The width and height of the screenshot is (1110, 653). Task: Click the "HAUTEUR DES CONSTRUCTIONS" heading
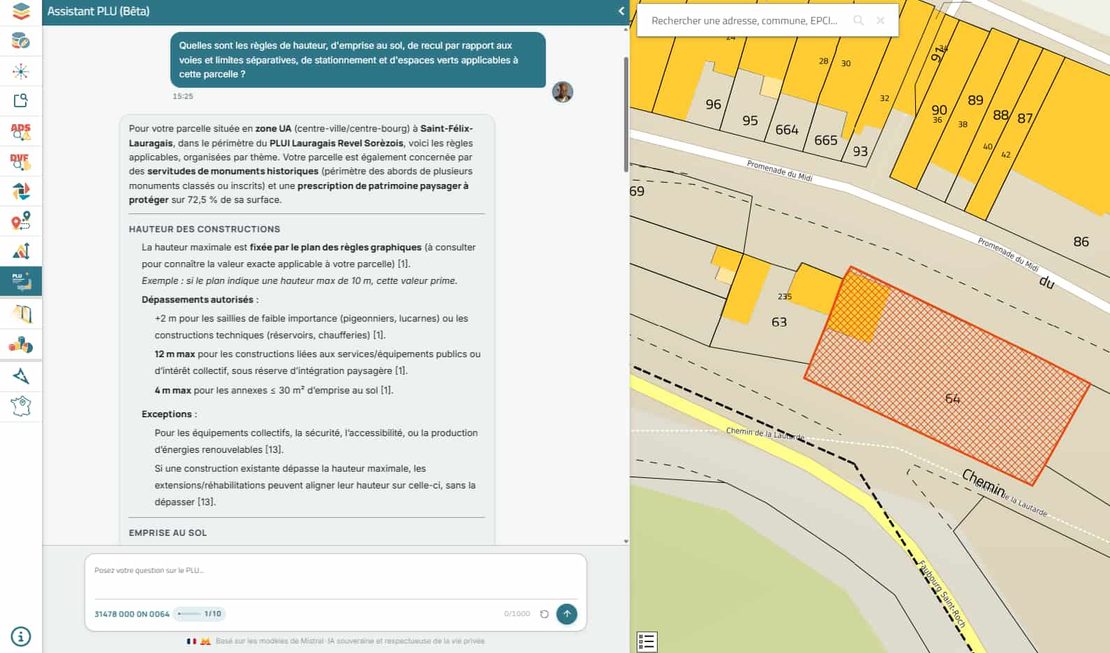(205, 229)
